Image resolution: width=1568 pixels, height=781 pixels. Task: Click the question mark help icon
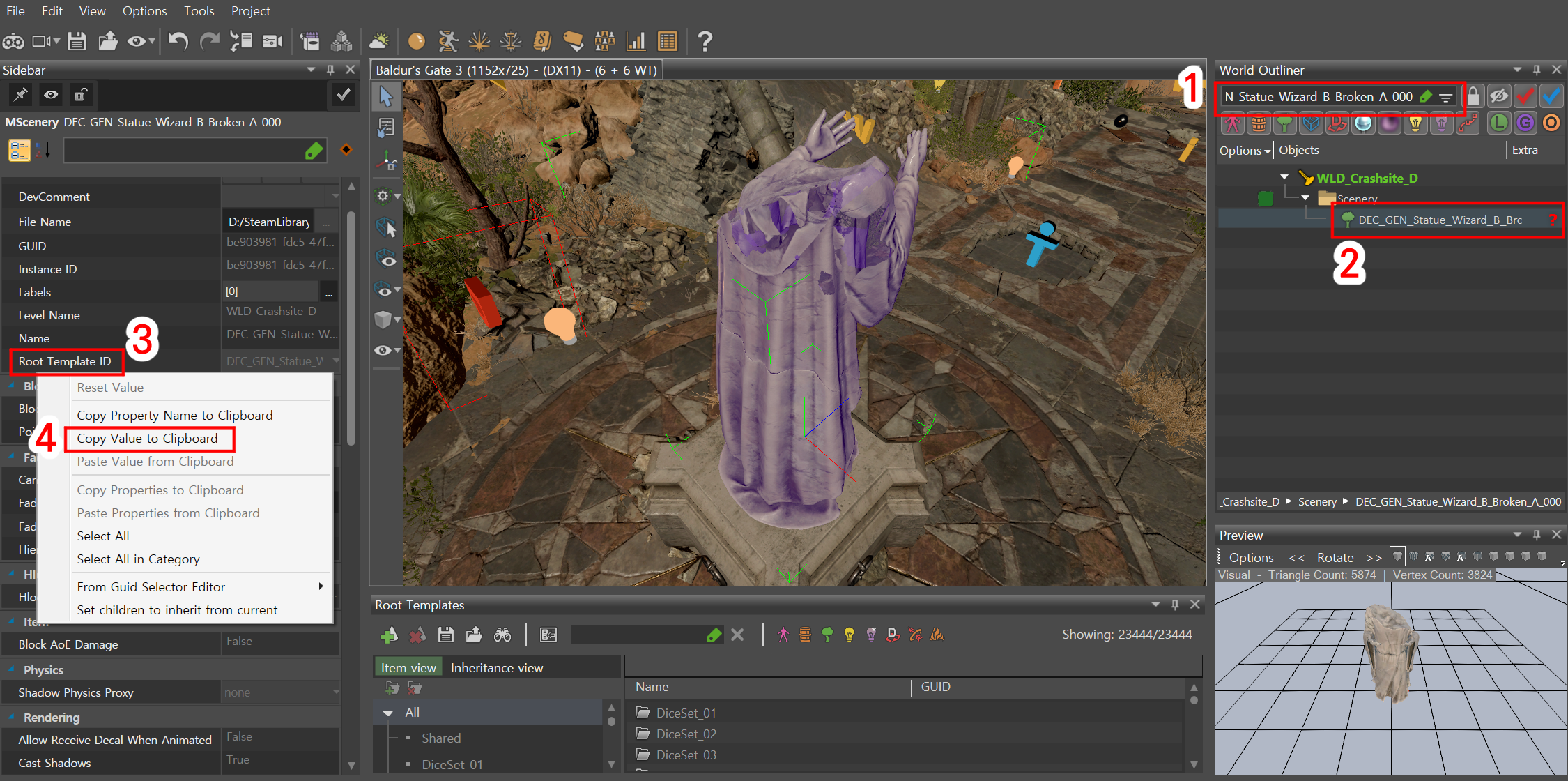click(705, 41)
